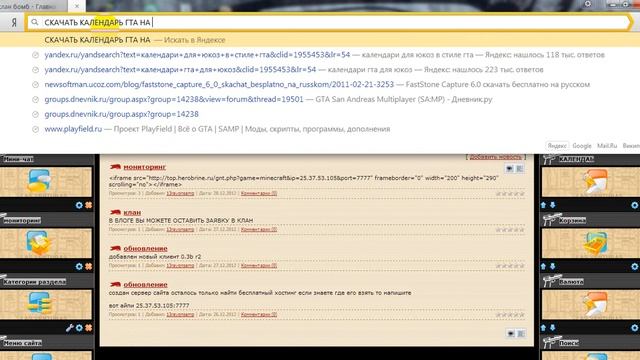Rate the мониторинг post with stars
Viewport: 640px width, 360px height.
tap(510, 193)
